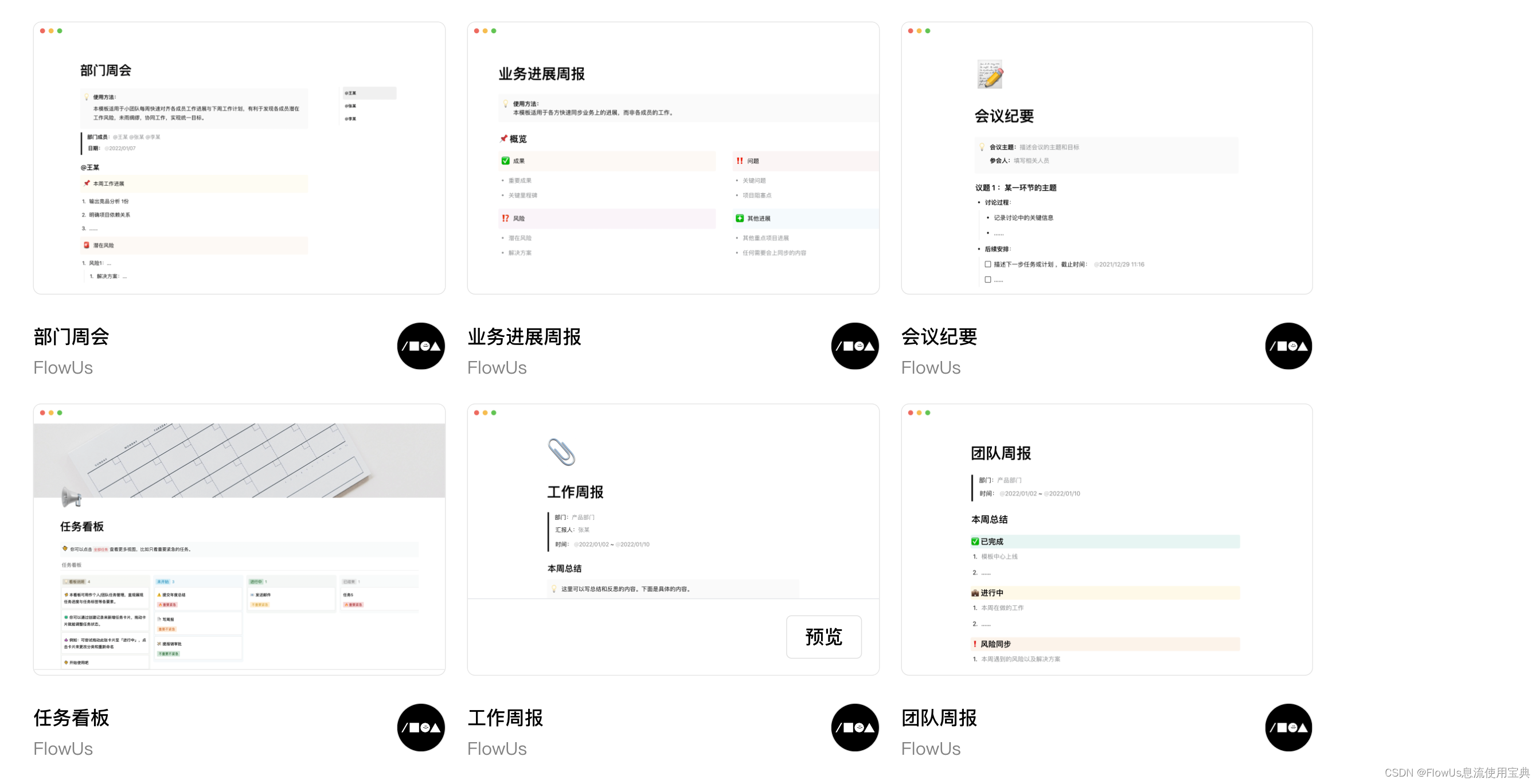Check the second empty checkbox under 后续安排
This screenshot has height=784, width=1539.
coord(987,280)
